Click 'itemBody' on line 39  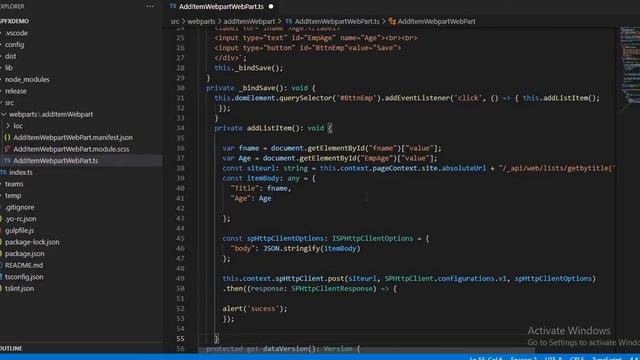pos(263,178)
